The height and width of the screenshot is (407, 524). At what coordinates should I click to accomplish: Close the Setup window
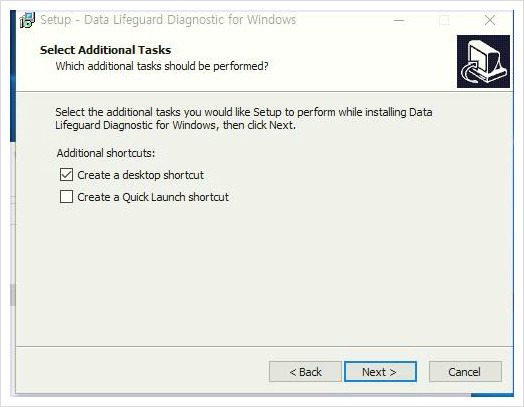tap(490, 20)
